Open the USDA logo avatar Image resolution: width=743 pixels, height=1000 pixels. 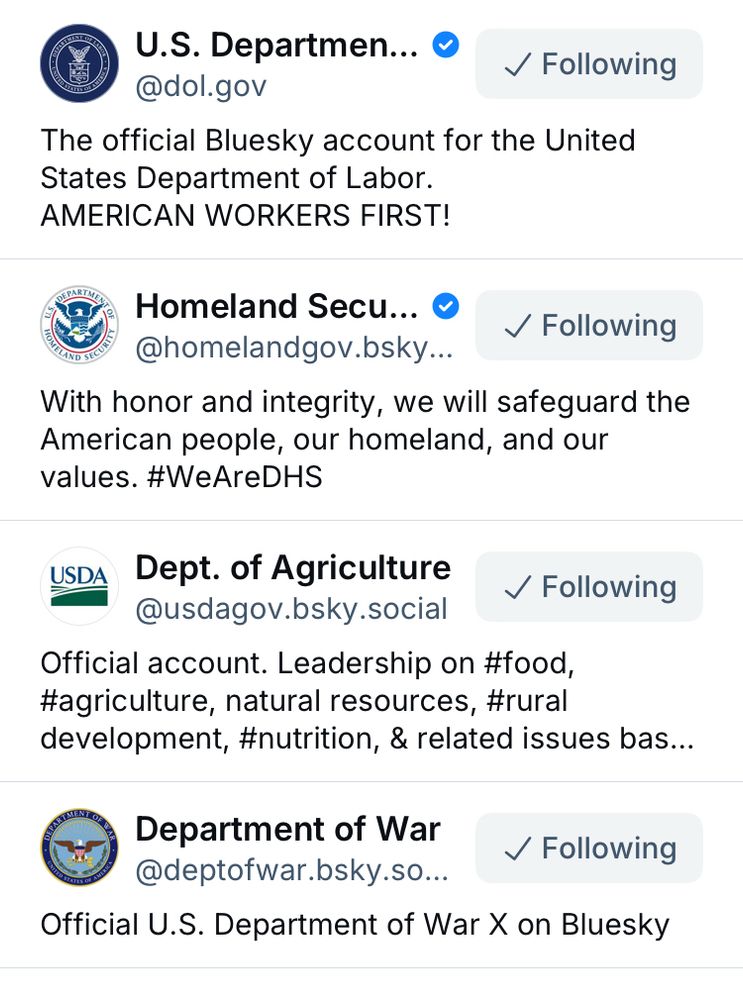point(79,587)
